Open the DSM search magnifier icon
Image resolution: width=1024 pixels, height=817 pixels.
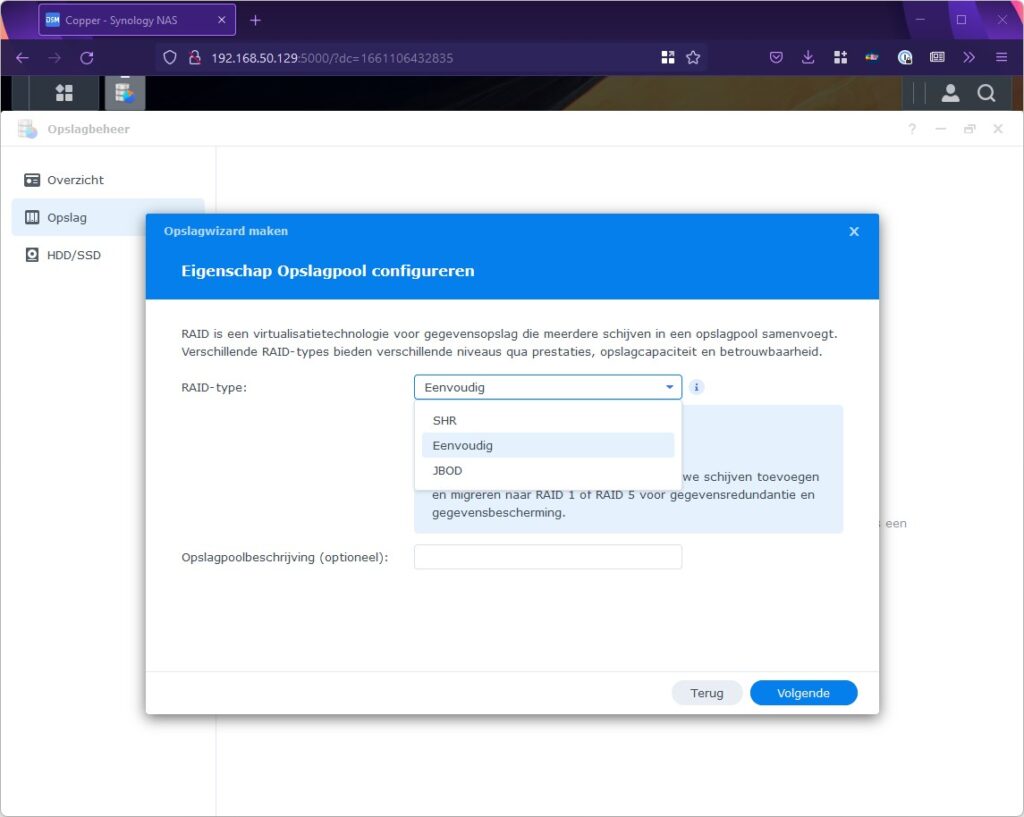pos(986,93)
